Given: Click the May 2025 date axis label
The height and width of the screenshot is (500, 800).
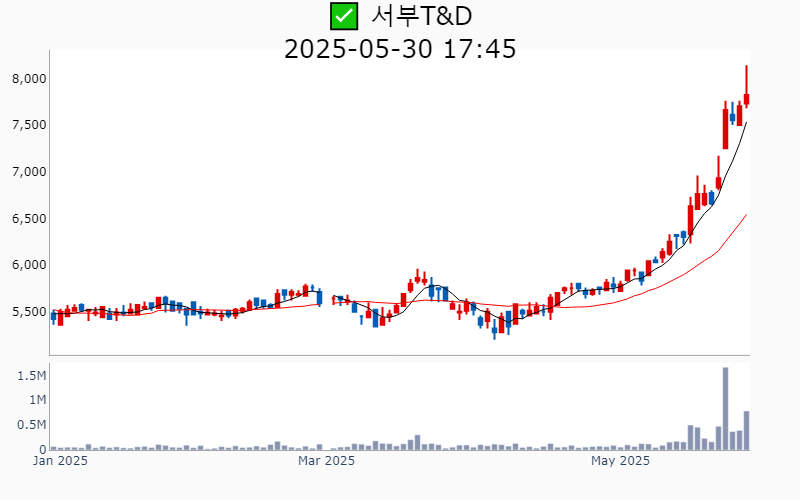Looking at the screenshot, I should [620, 461].
